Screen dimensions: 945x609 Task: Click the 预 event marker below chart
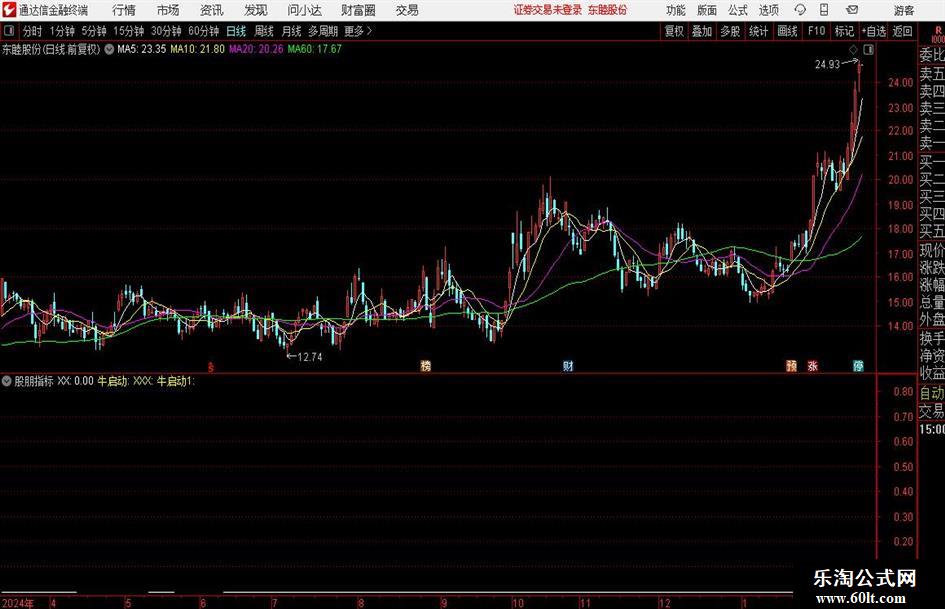tap(791, 366)
